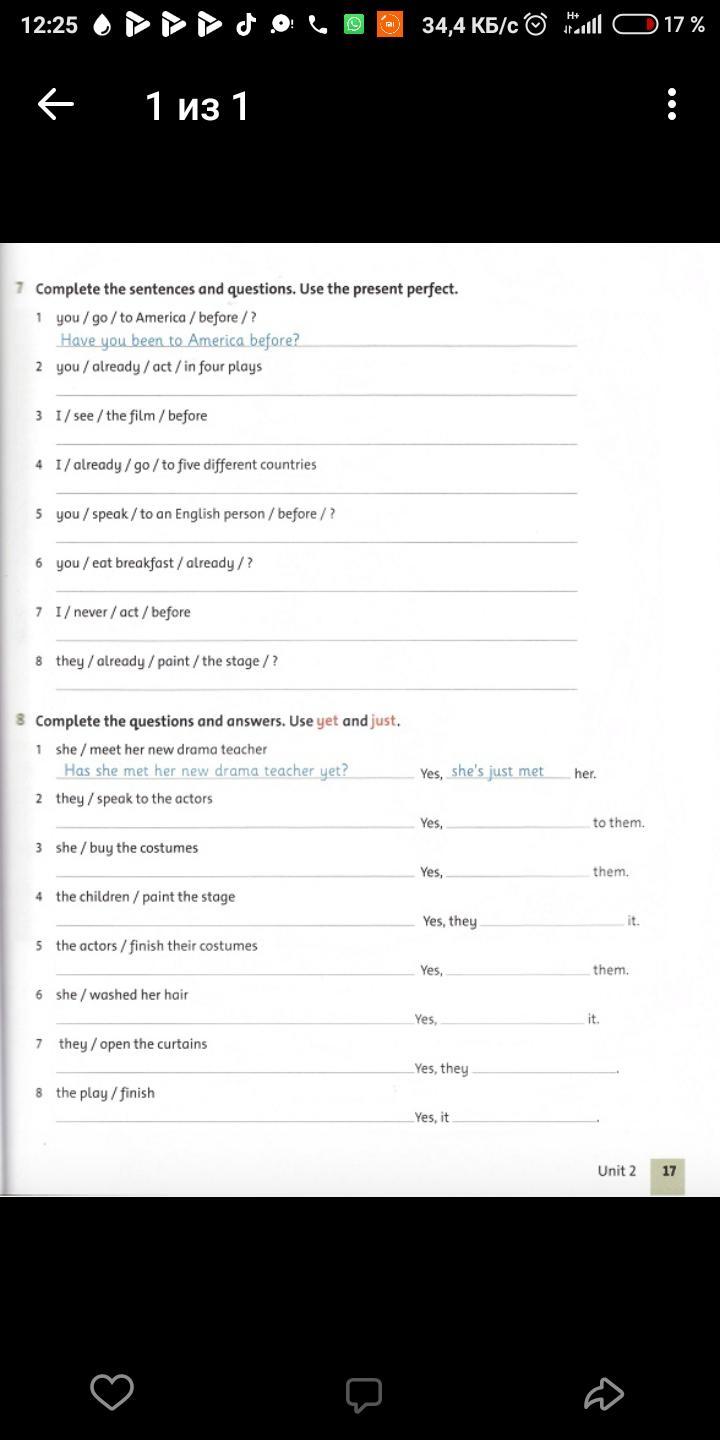Tap the exercise 8 instruction heading
720x1440 pixels.
pos(217,721)
